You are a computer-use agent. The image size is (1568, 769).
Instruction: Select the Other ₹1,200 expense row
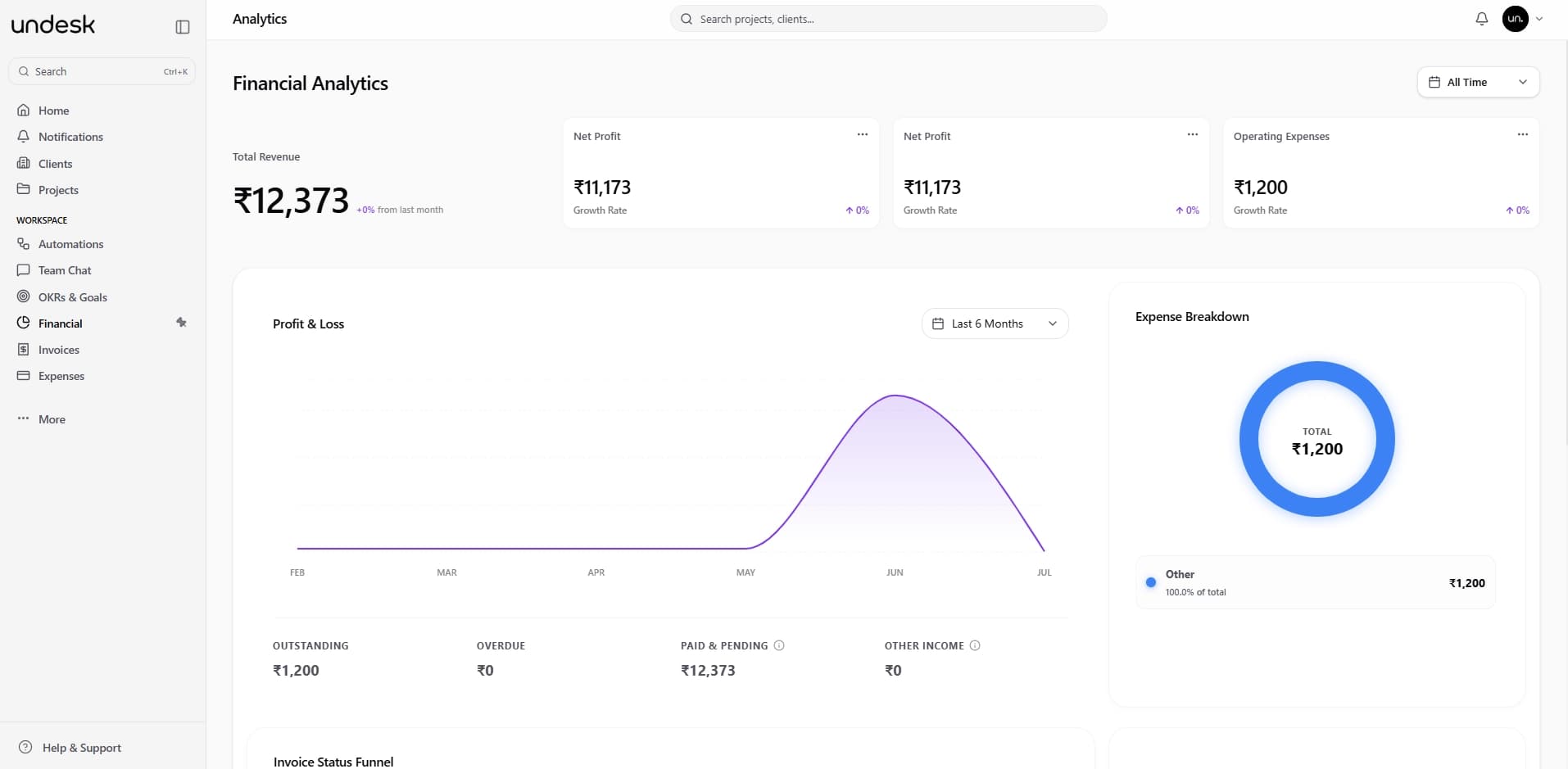[x=1316, y=582]
